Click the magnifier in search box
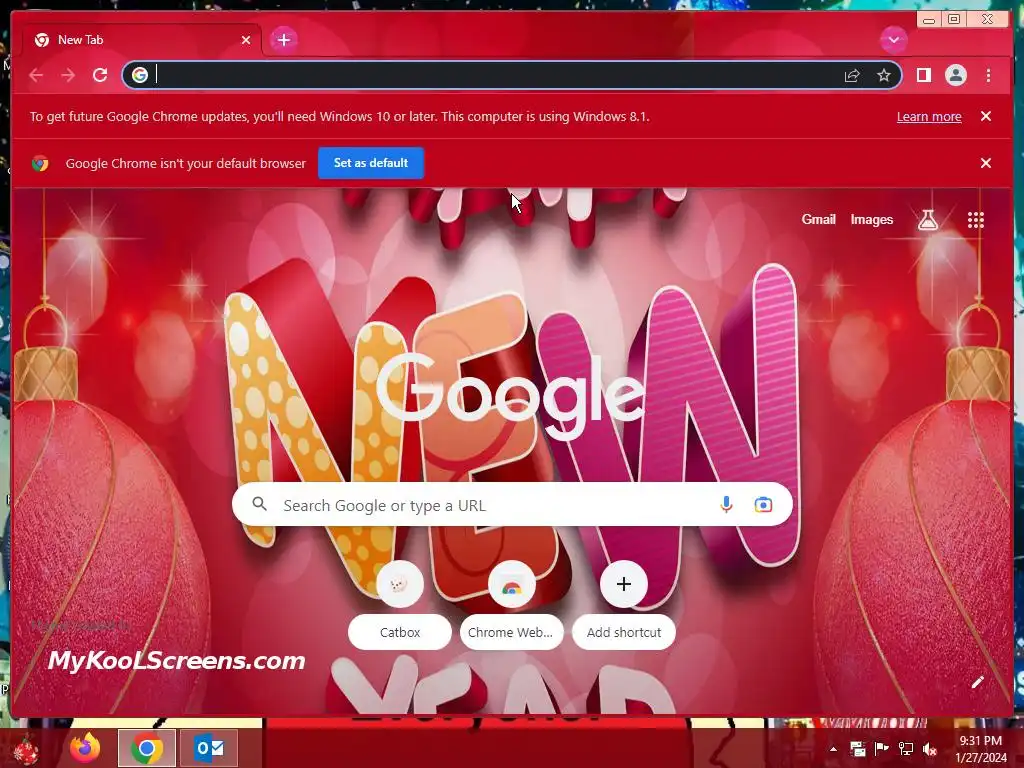Screen dimensions: 1024x768 coord(259,504)
